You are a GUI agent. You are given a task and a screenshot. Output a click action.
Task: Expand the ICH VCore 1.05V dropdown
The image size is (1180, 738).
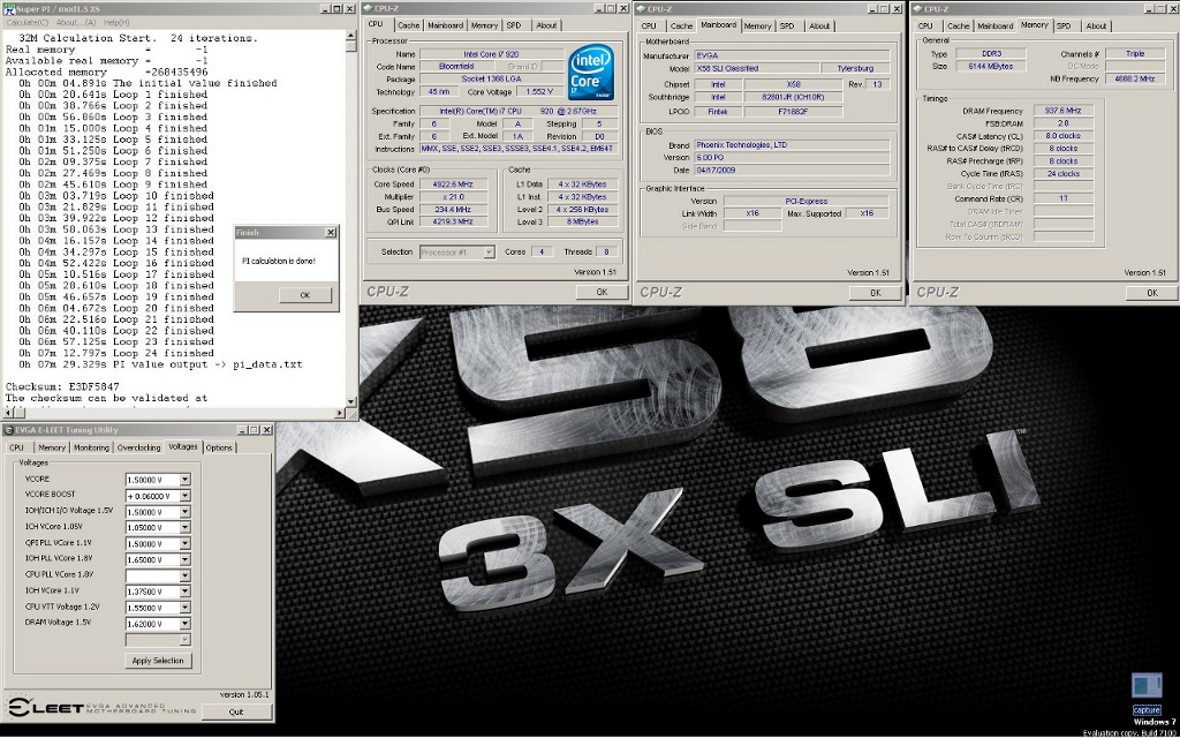click(x=185, y=527)
